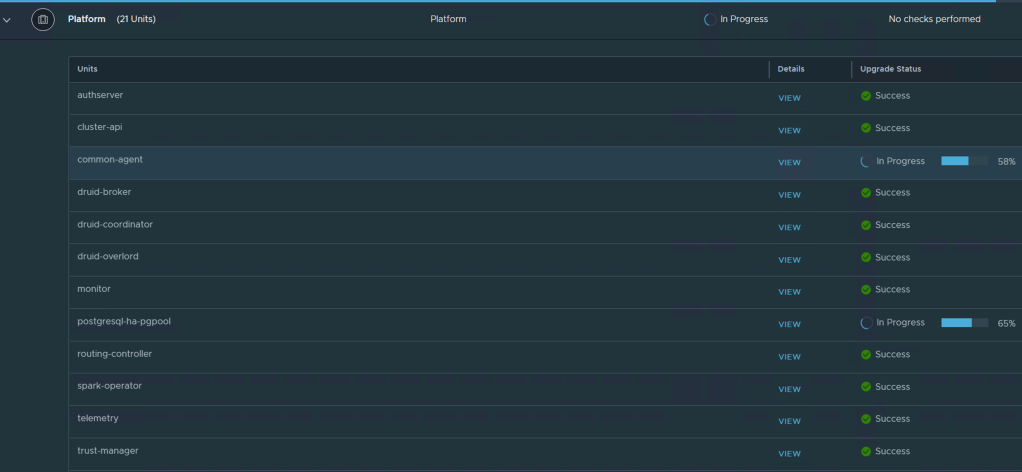This screenshot has height=472, width=1022.
Task: Click the Success check icon for druid-broker
Action: point(866,193)
